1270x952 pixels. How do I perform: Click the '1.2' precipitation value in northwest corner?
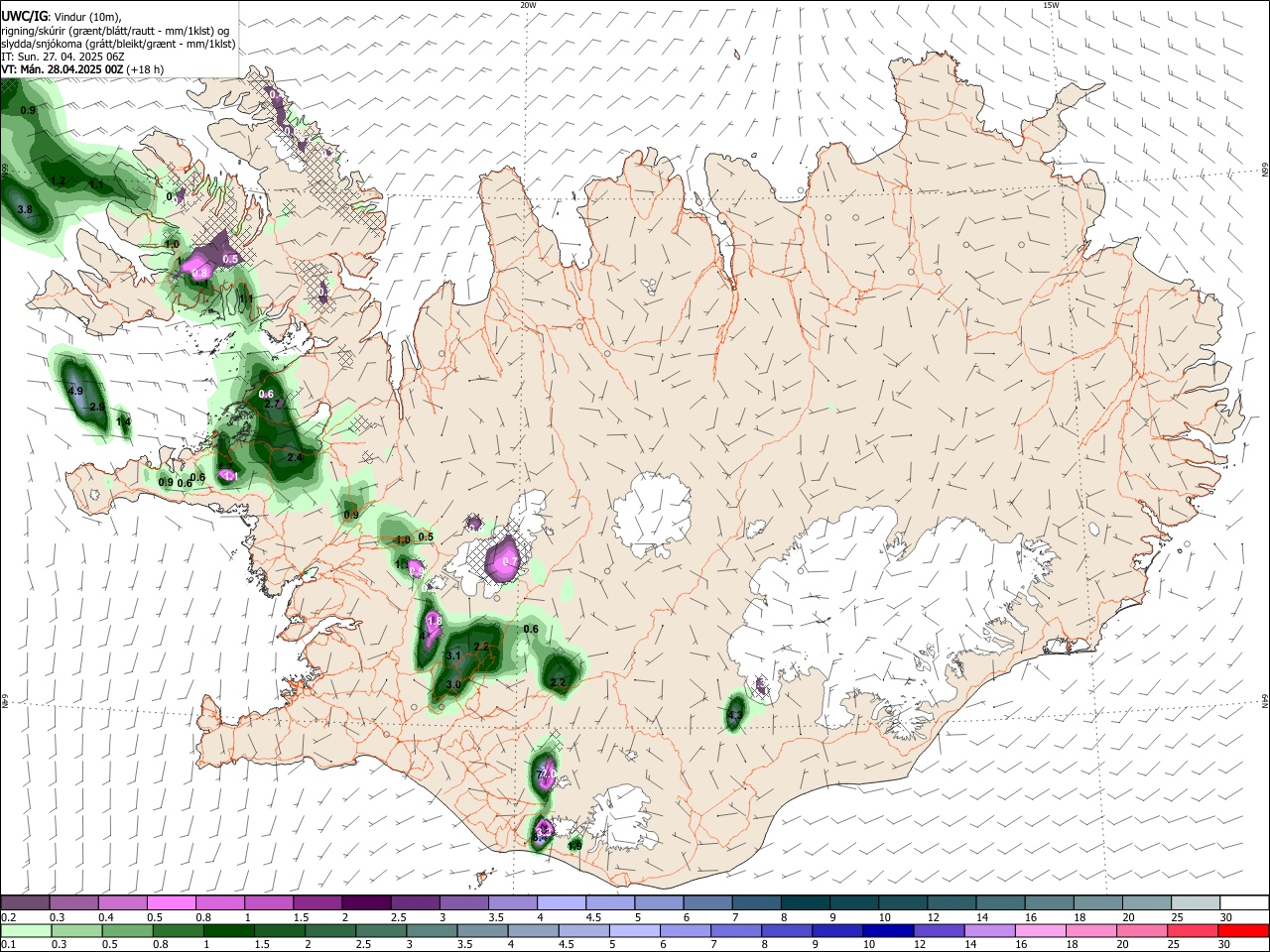(58, 181)
